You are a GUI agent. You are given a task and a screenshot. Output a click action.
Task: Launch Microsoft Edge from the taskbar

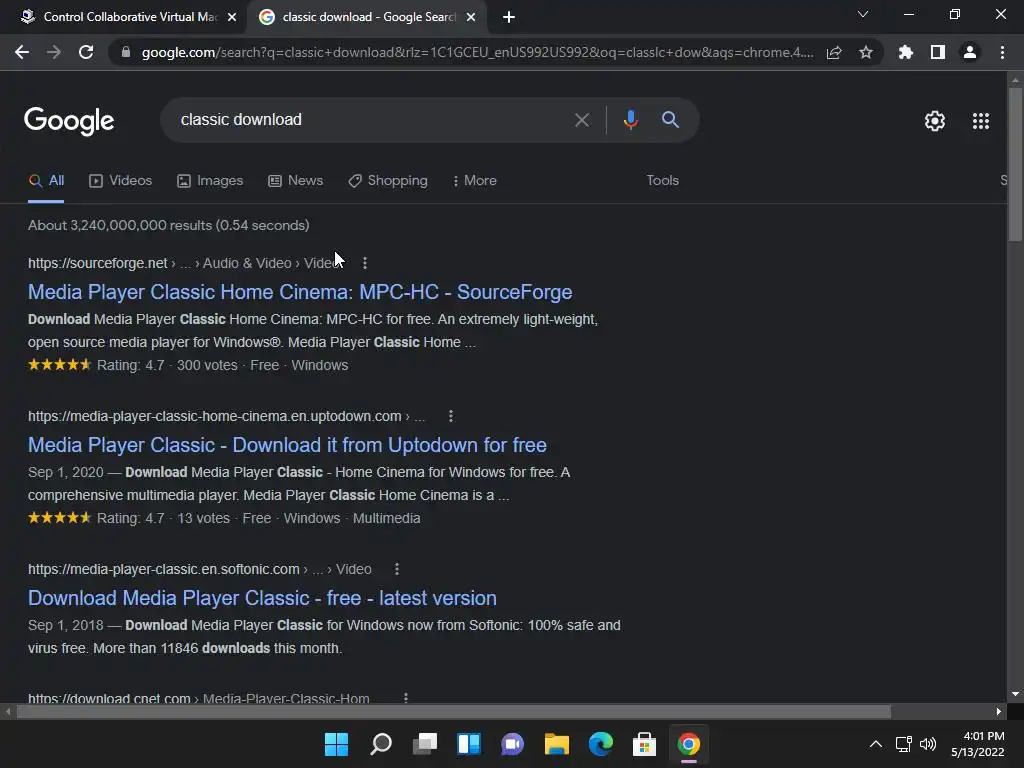pyautogui.click(x=601, y=744)
